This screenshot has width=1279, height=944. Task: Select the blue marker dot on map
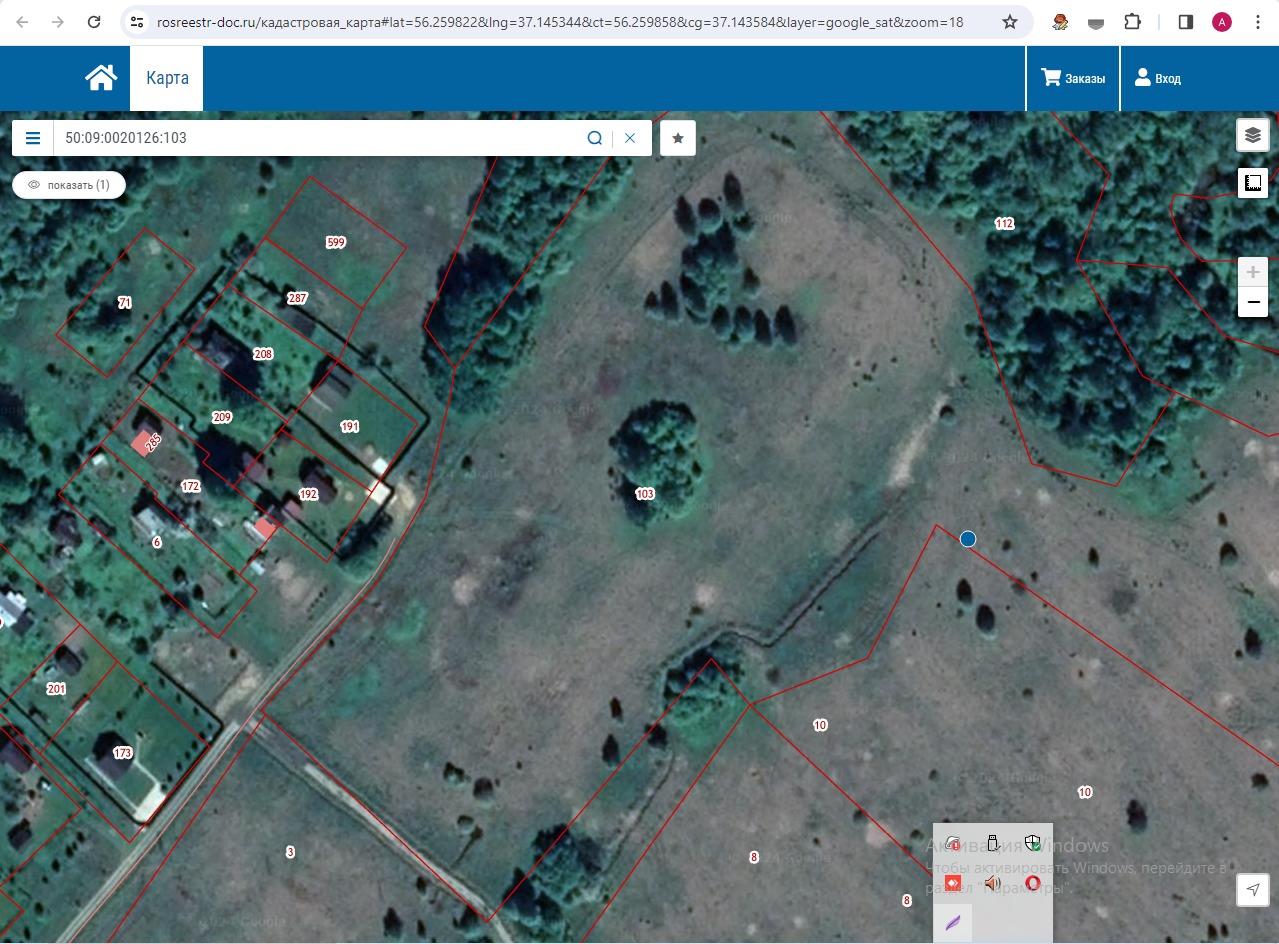click(x=968, y=539)
